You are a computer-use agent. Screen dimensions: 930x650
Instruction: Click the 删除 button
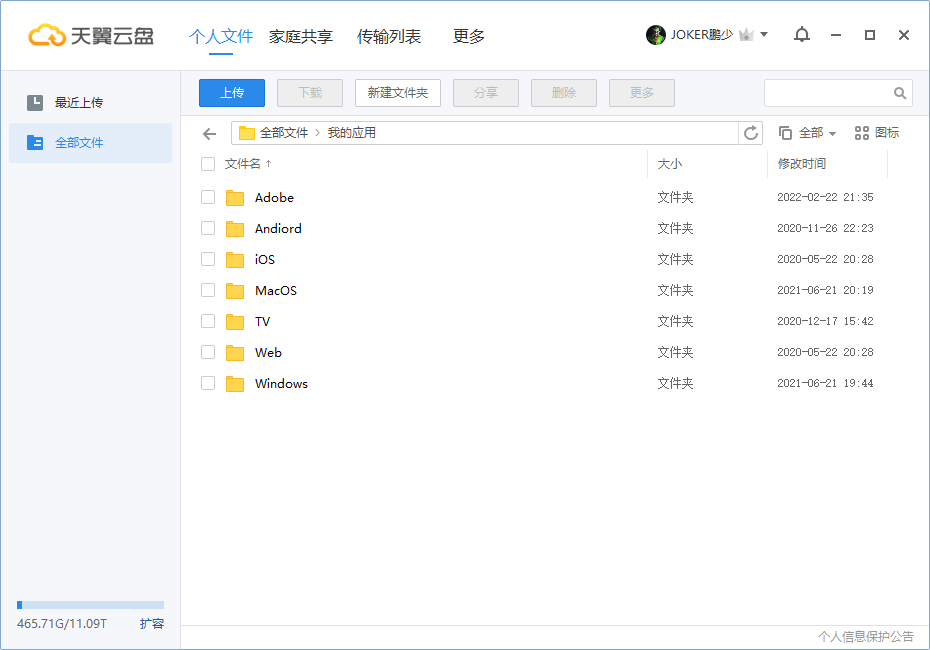(x=564, y=93)
